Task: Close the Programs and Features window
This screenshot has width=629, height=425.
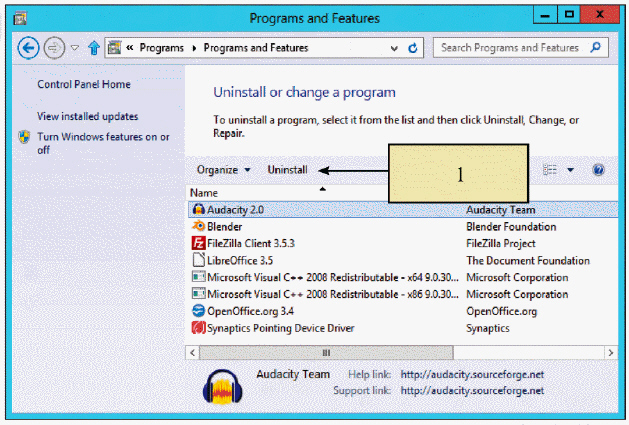Action: 600,15
